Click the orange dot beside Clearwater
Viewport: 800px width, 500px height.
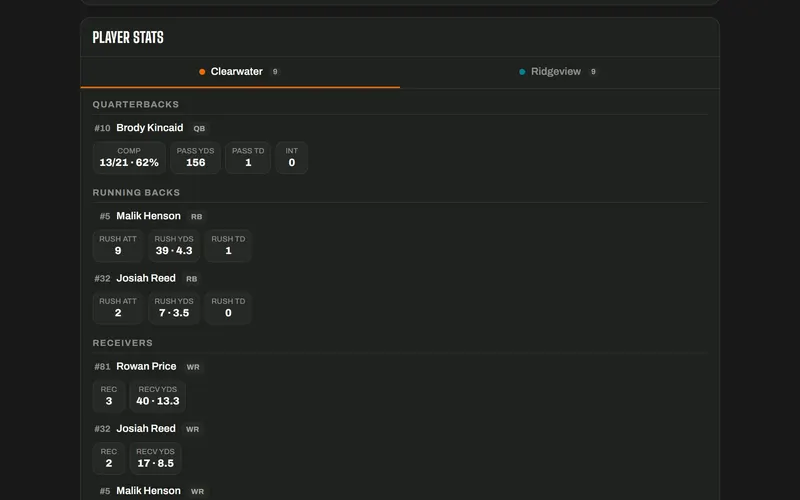[202, 72]
